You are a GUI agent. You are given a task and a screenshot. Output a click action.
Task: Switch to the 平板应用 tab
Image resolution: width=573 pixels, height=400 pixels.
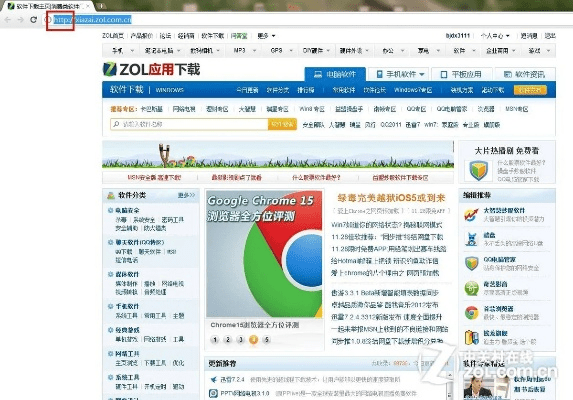tap(462, 75)
